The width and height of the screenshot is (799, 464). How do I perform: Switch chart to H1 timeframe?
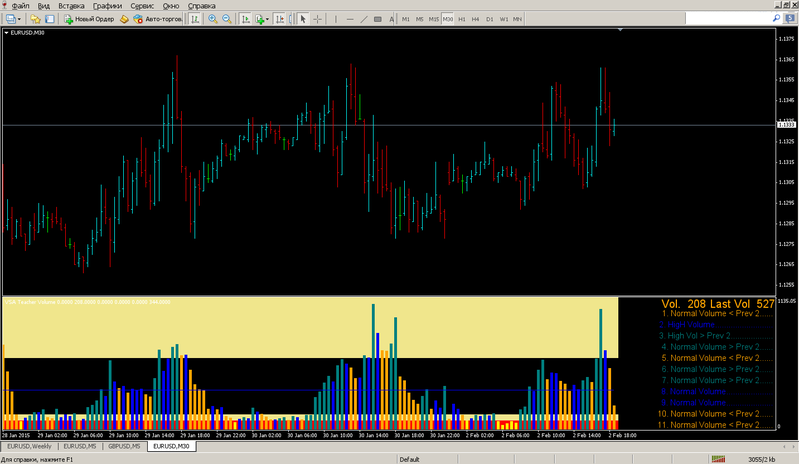[x=462, y=19]
